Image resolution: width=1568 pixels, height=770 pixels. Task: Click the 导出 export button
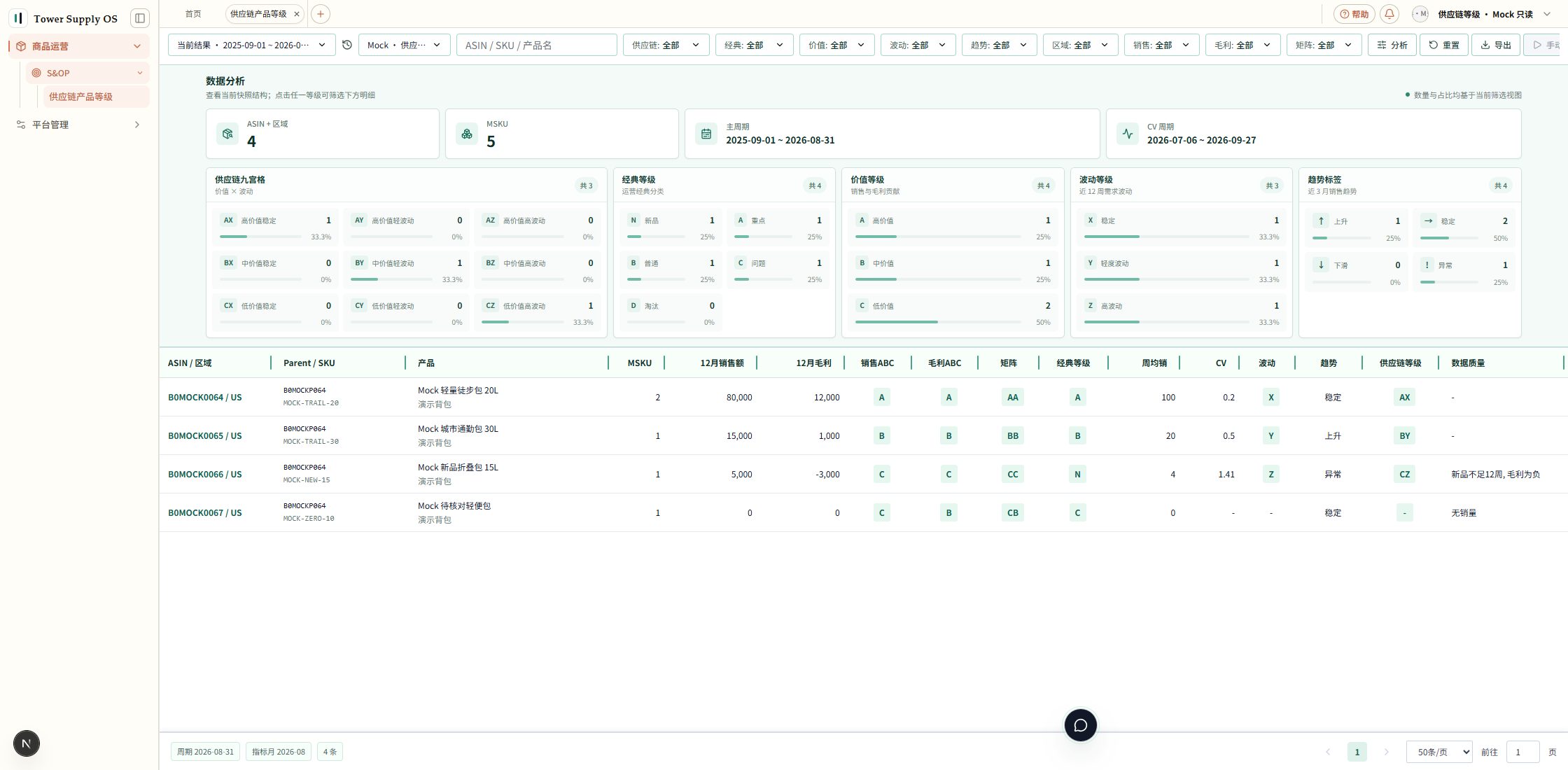click(1496, 45)
